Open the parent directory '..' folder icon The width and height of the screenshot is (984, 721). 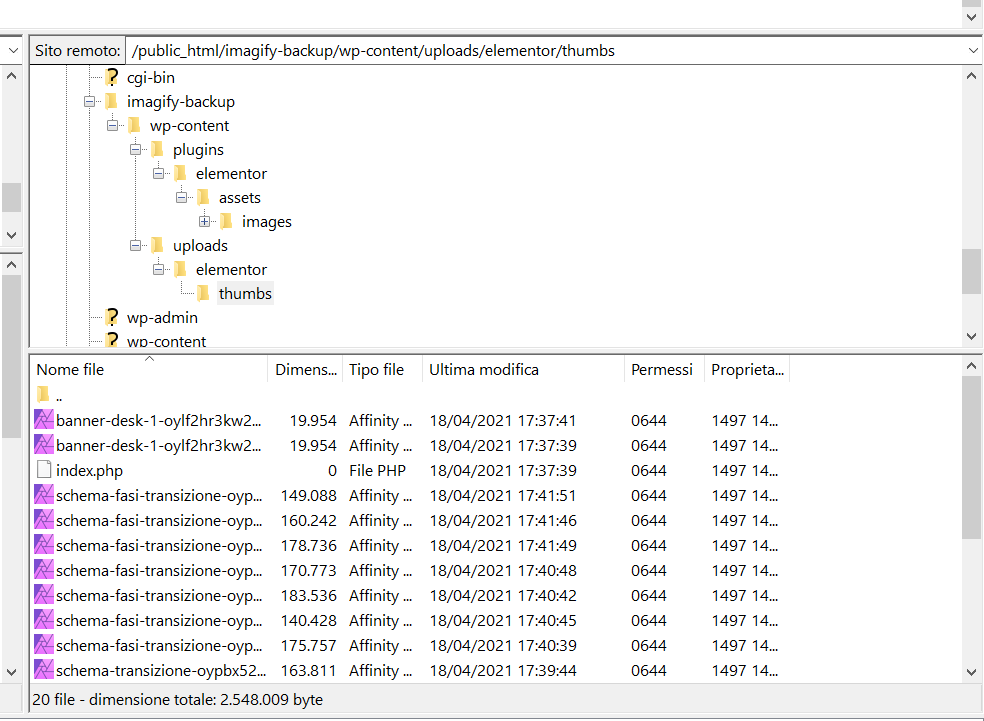43,395
